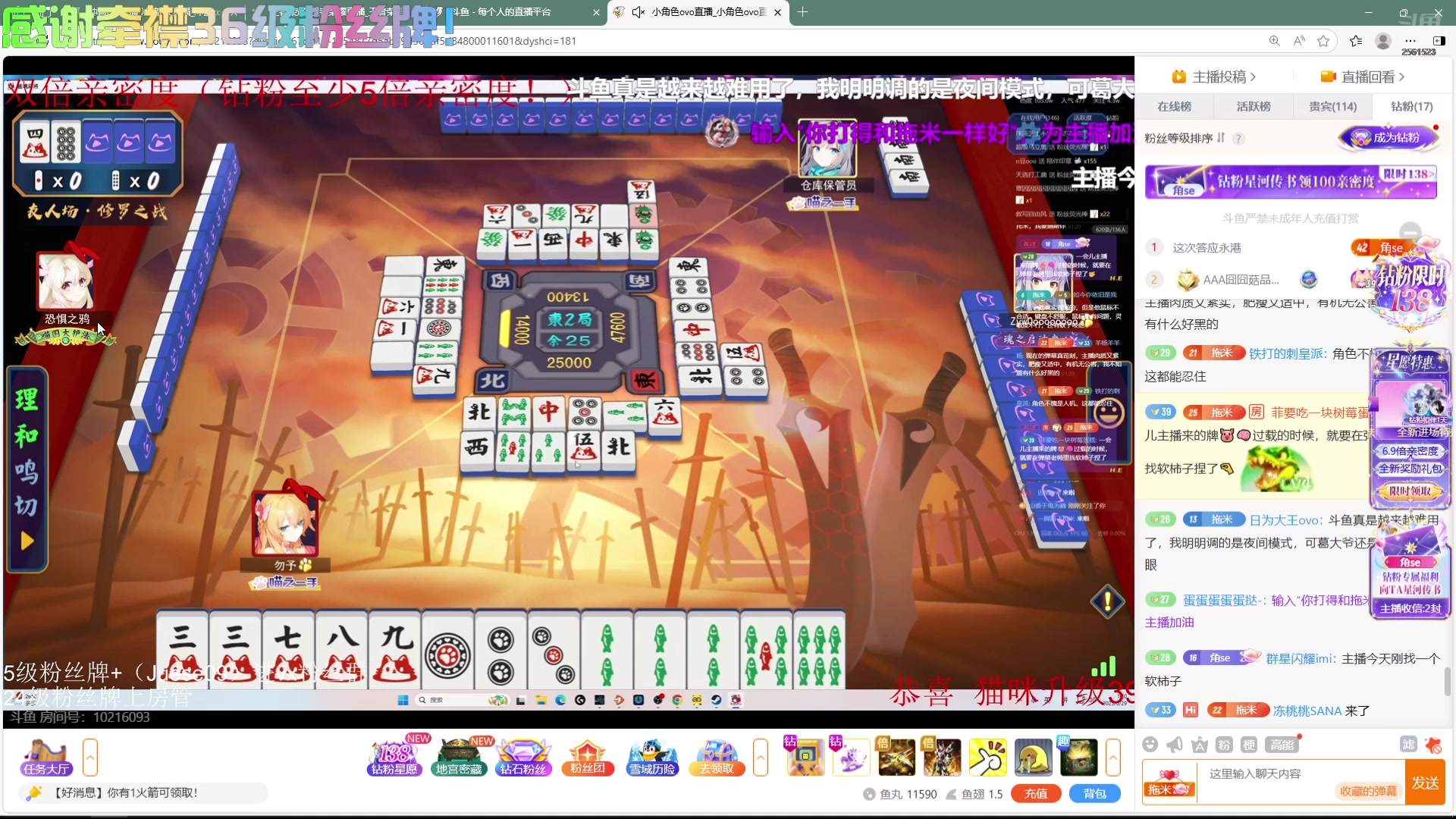The image size is (1456, 819).
Task: Click the 充值 recharge button
Action: click(x=1036, y=794)
